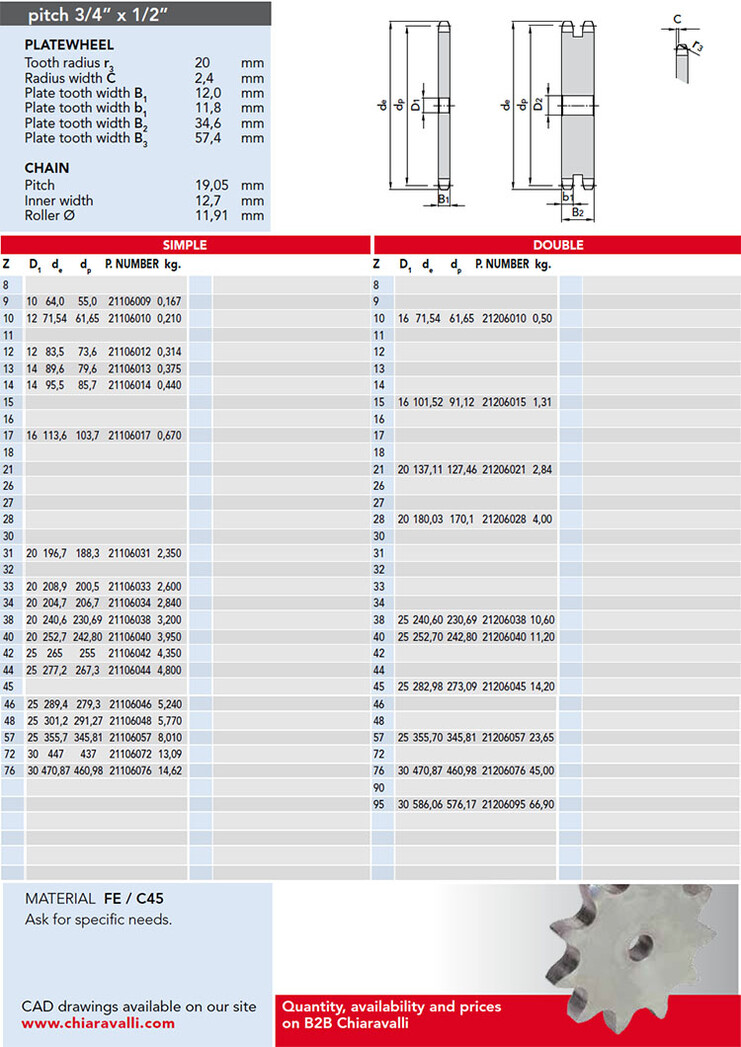Select part number 21106010
Screen dimensions: 741x1047
(130, 319)
